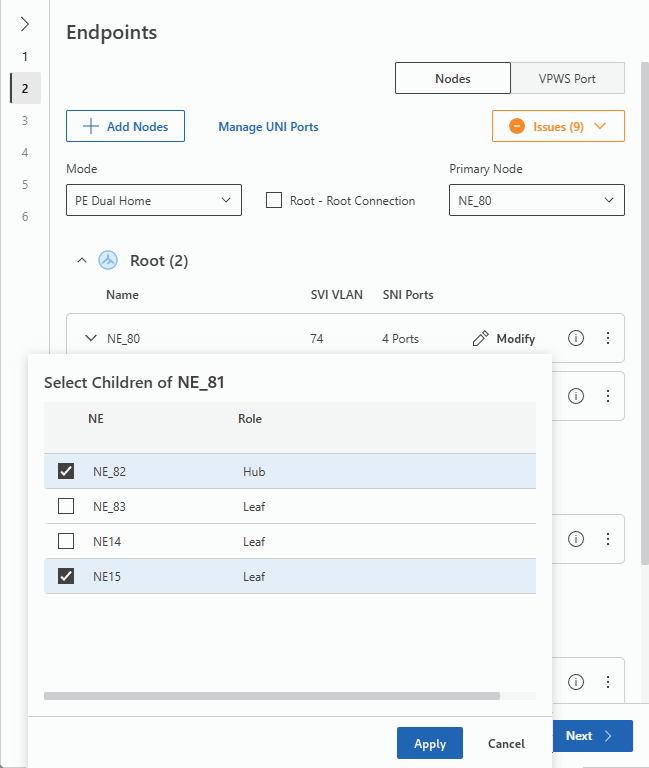Image resolution: width=649 pixels, height=768 pixels.
Task: Open the Mode dropdown showing PE Dual Home
Action: pos(154,200)
